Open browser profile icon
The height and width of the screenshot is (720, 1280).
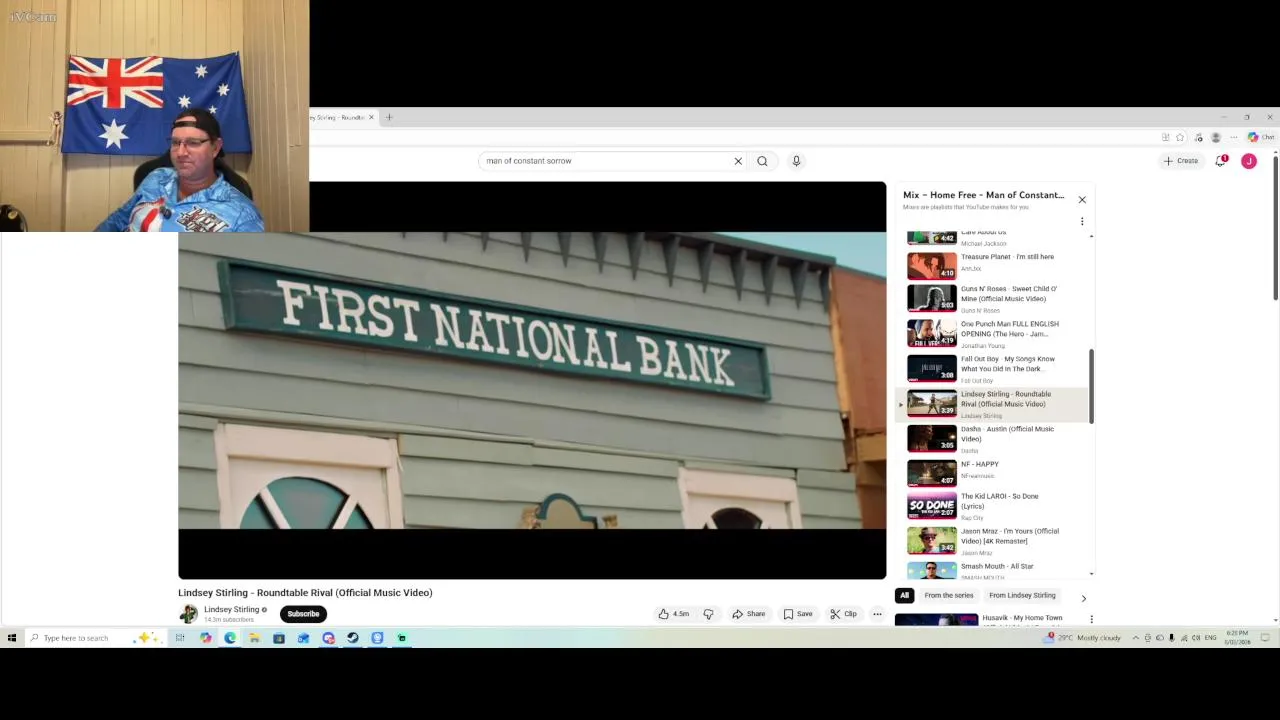click(x=1216, y=137)
